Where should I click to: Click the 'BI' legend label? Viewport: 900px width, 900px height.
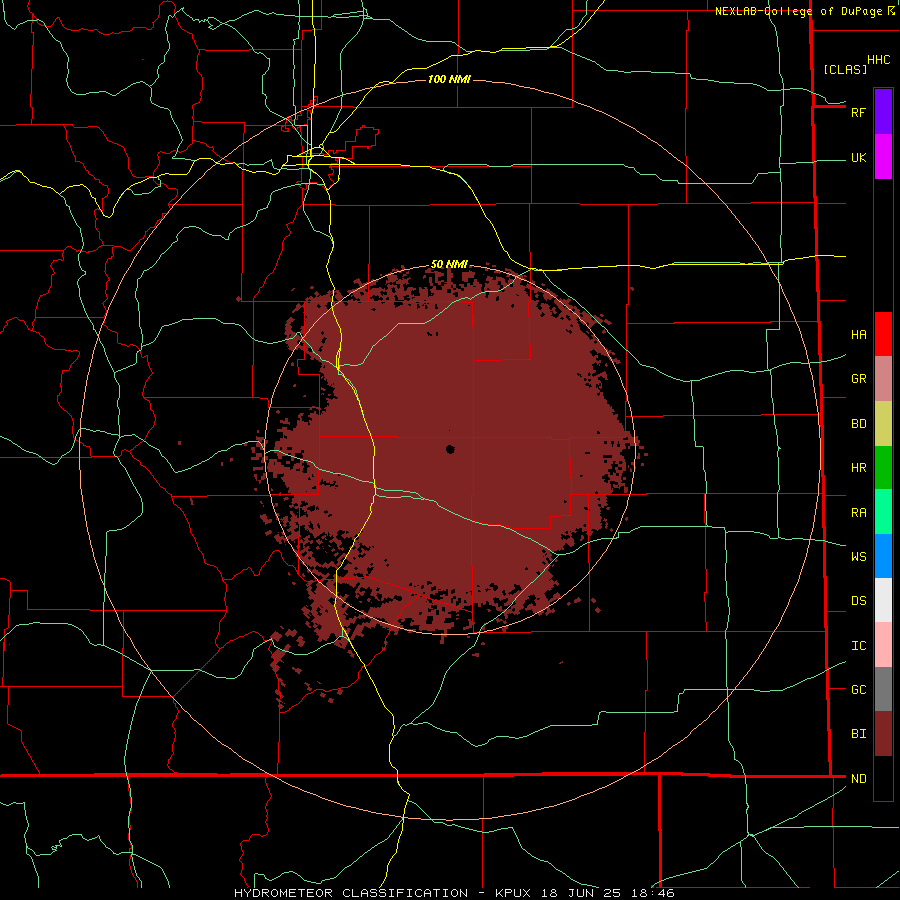(x=858, y=734)
